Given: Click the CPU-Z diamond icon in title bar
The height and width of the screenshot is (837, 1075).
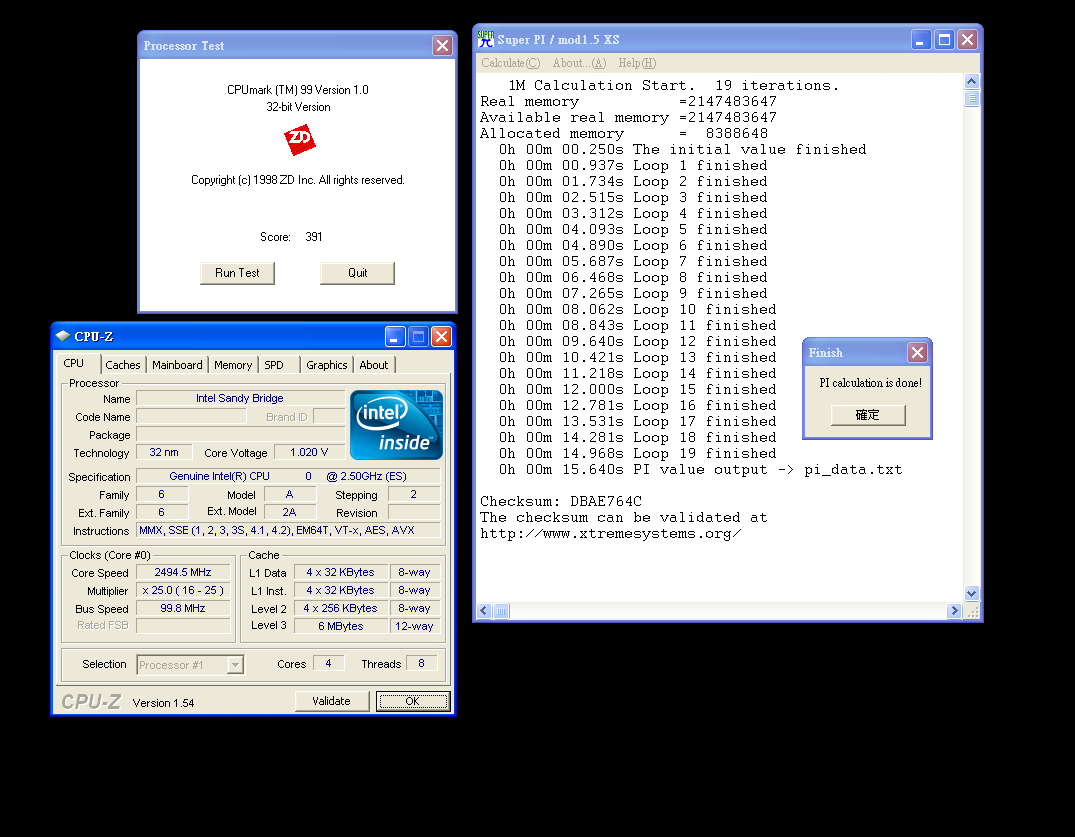Looking at the screenshot, I should (63, 336).
